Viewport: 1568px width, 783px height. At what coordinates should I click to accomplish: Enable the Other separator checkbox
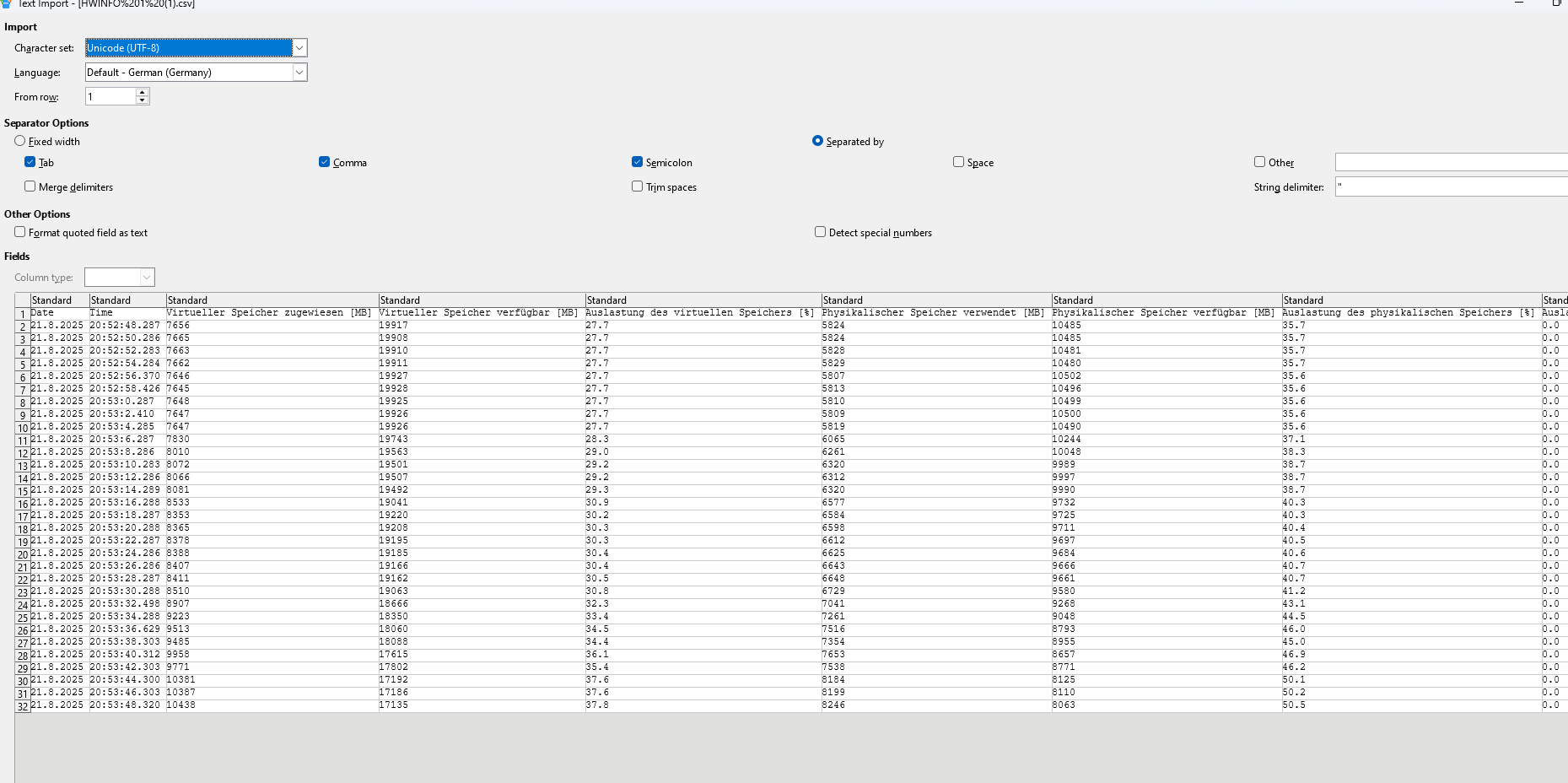[1259, 162]
